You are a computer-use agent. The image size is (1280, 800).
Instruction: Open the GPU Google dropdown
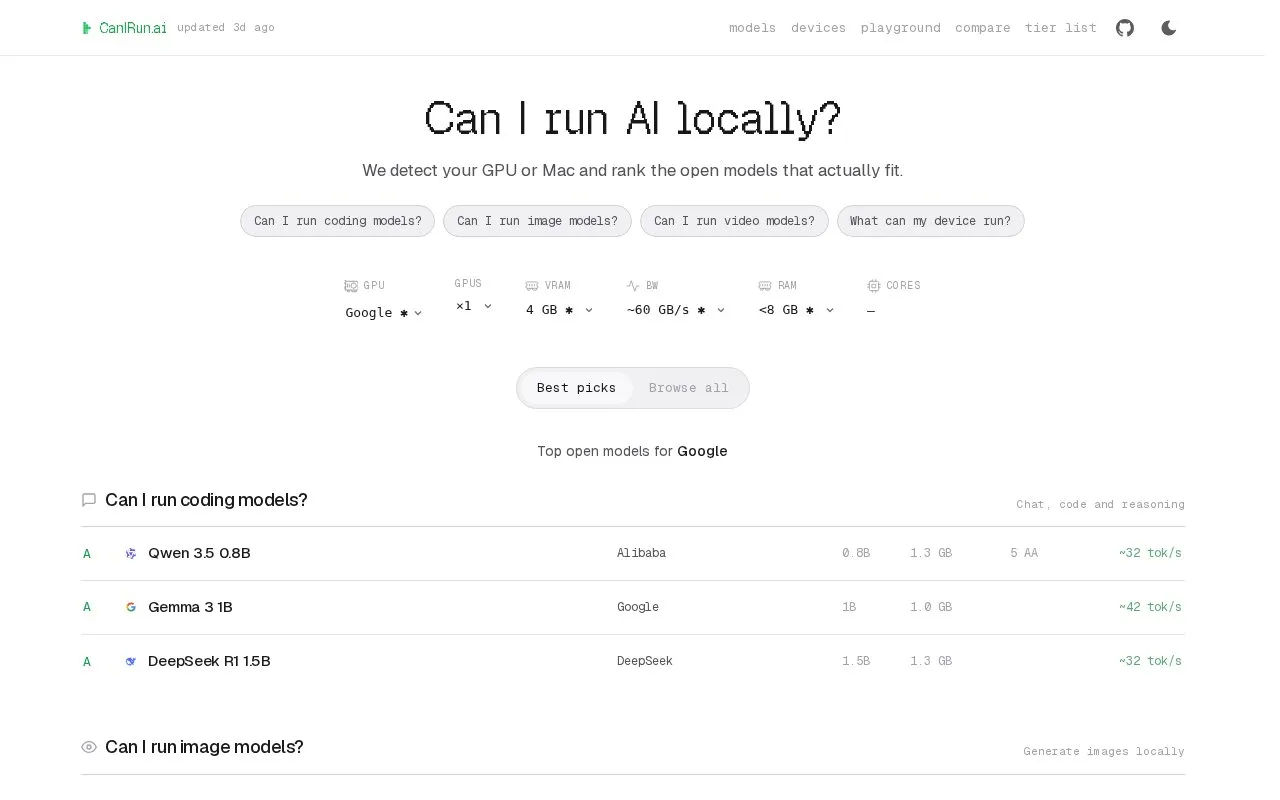pyautogui.click(x=384, y=312)
